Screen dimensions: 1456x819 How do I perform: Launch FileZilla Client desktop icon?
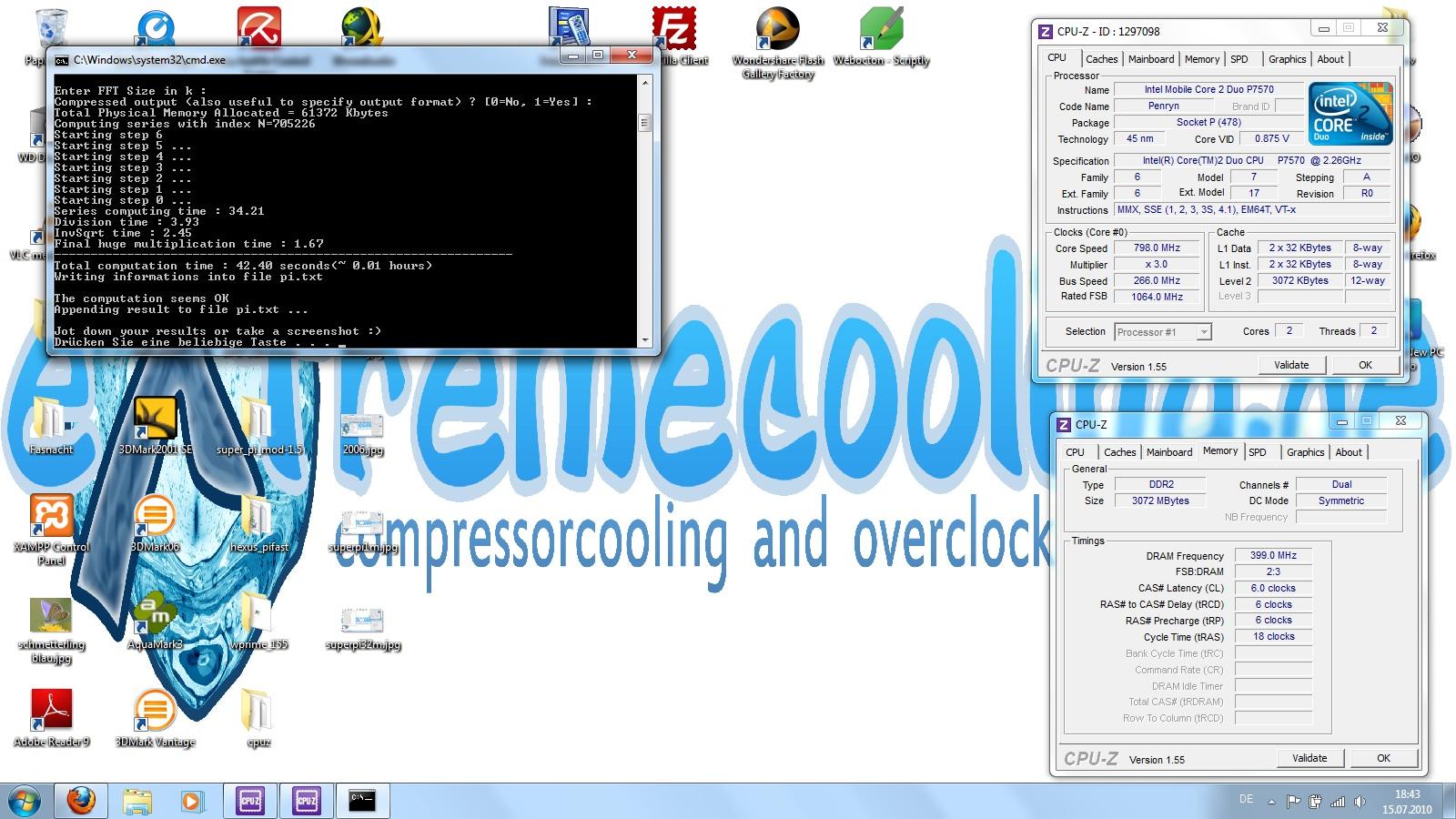click(x=674, y=36)
